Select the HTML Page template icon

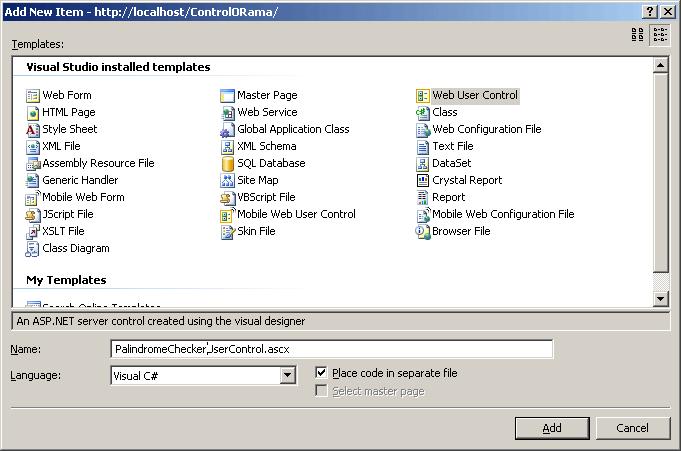coord(33,113)
